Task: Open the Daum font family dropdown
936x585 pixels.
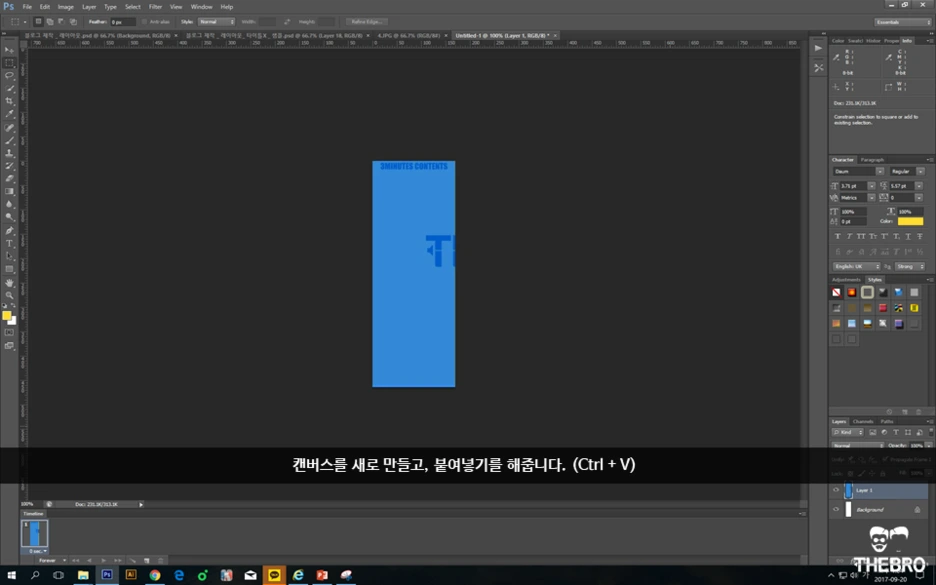Action: [880, 170]
